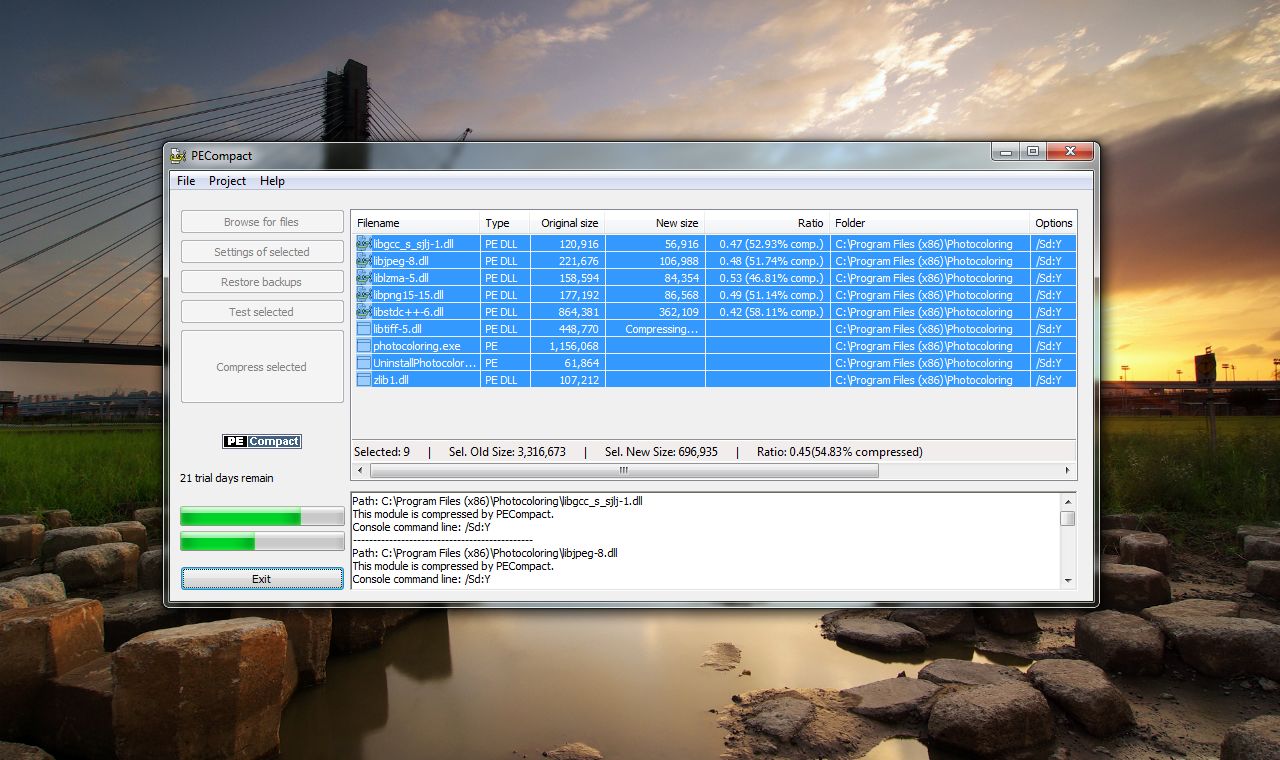Minimize the PECompact window
Screen dimensions: 1280x760
(x=1006, y=152)
